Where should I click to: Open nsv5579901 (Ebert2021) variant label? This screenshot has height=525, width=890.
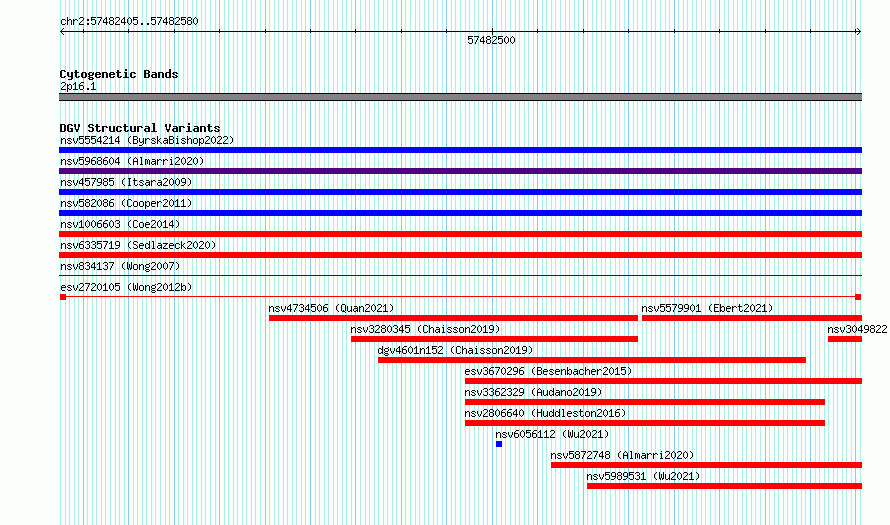tap(707, 308)
